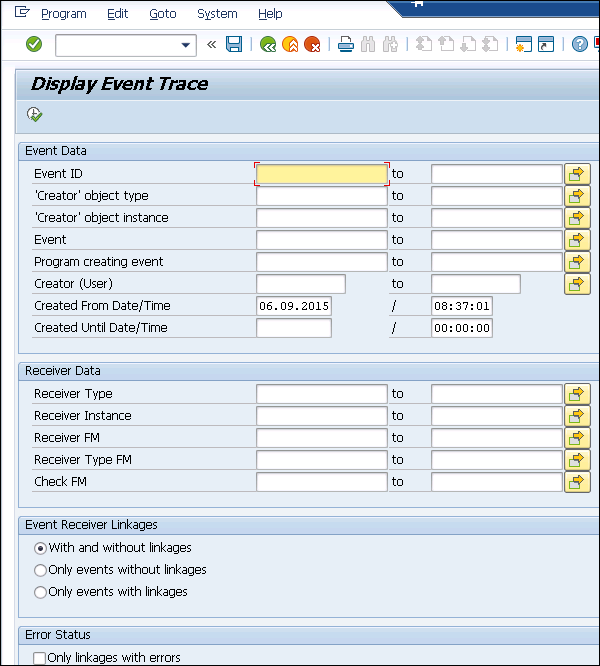The height and width of the screenshot is (666, 600).
Task: Click the blue Help question mark icon
Action: (580, 44)
